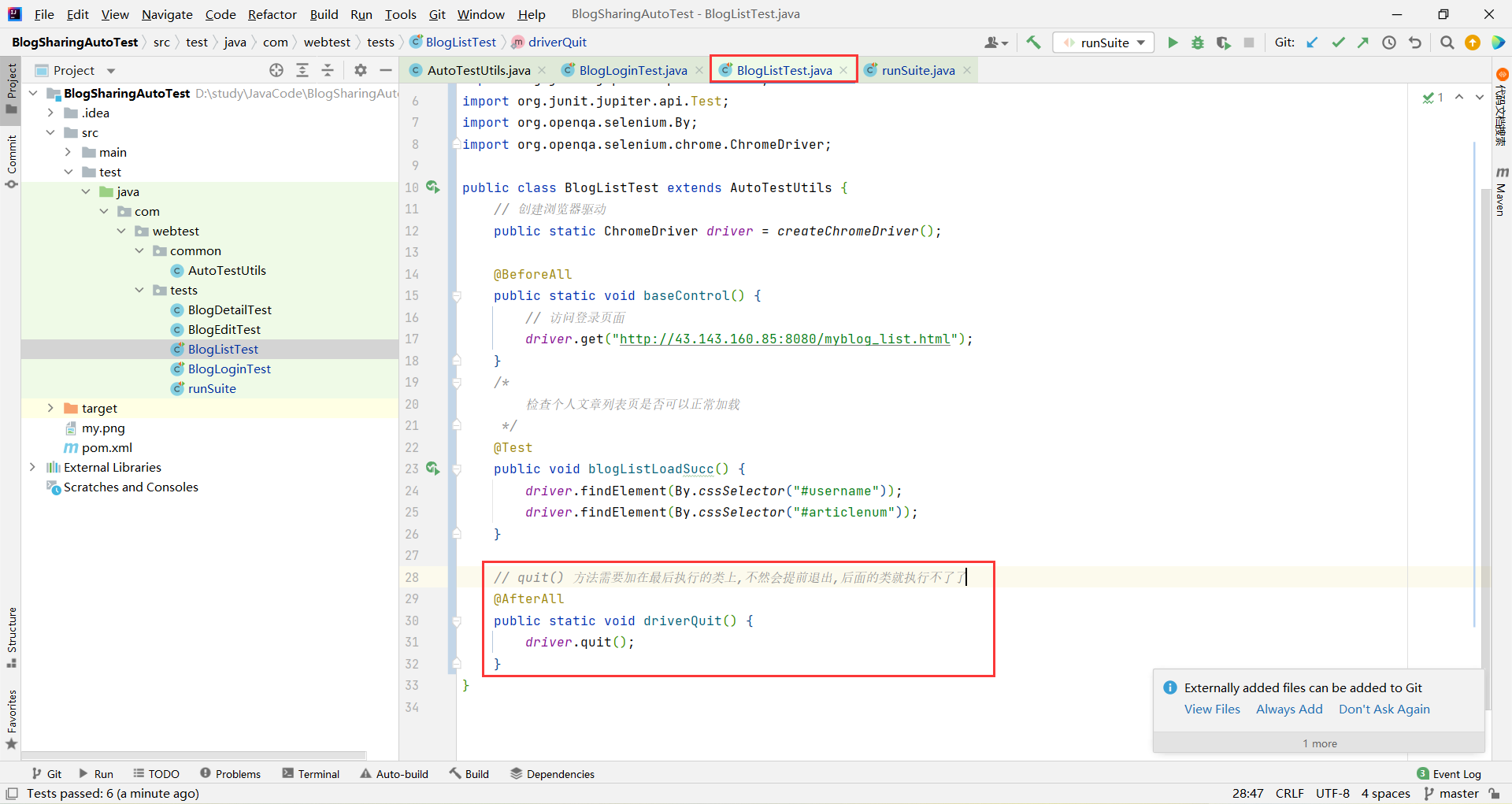The width and height of the screenshot is (1512, 804).
Task: Go to next highlighted error arrow
Action: coord(1480,97)
